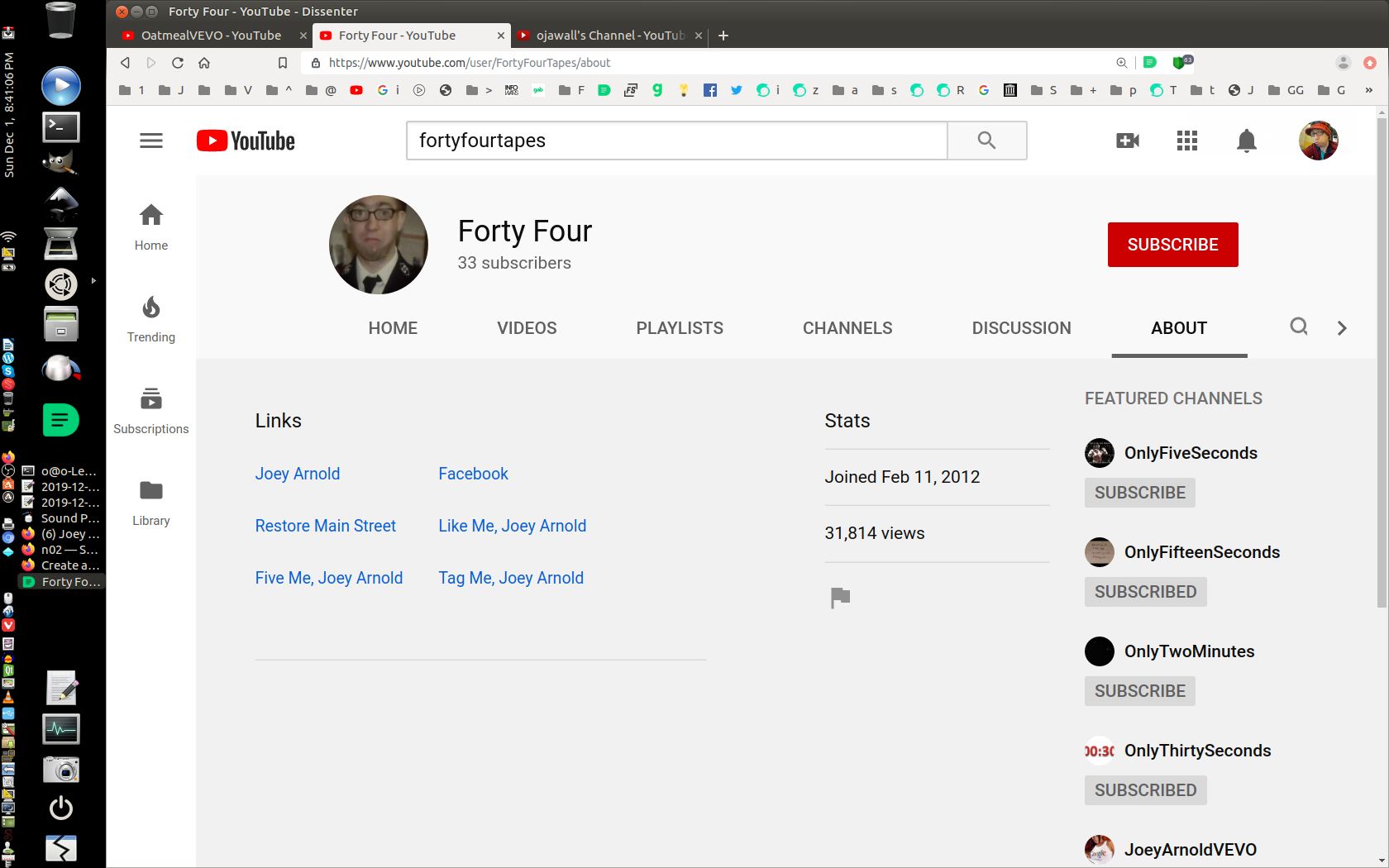Select the ABOUT tab
This screenshot has height=868, width=1389.
point(1179,328)
